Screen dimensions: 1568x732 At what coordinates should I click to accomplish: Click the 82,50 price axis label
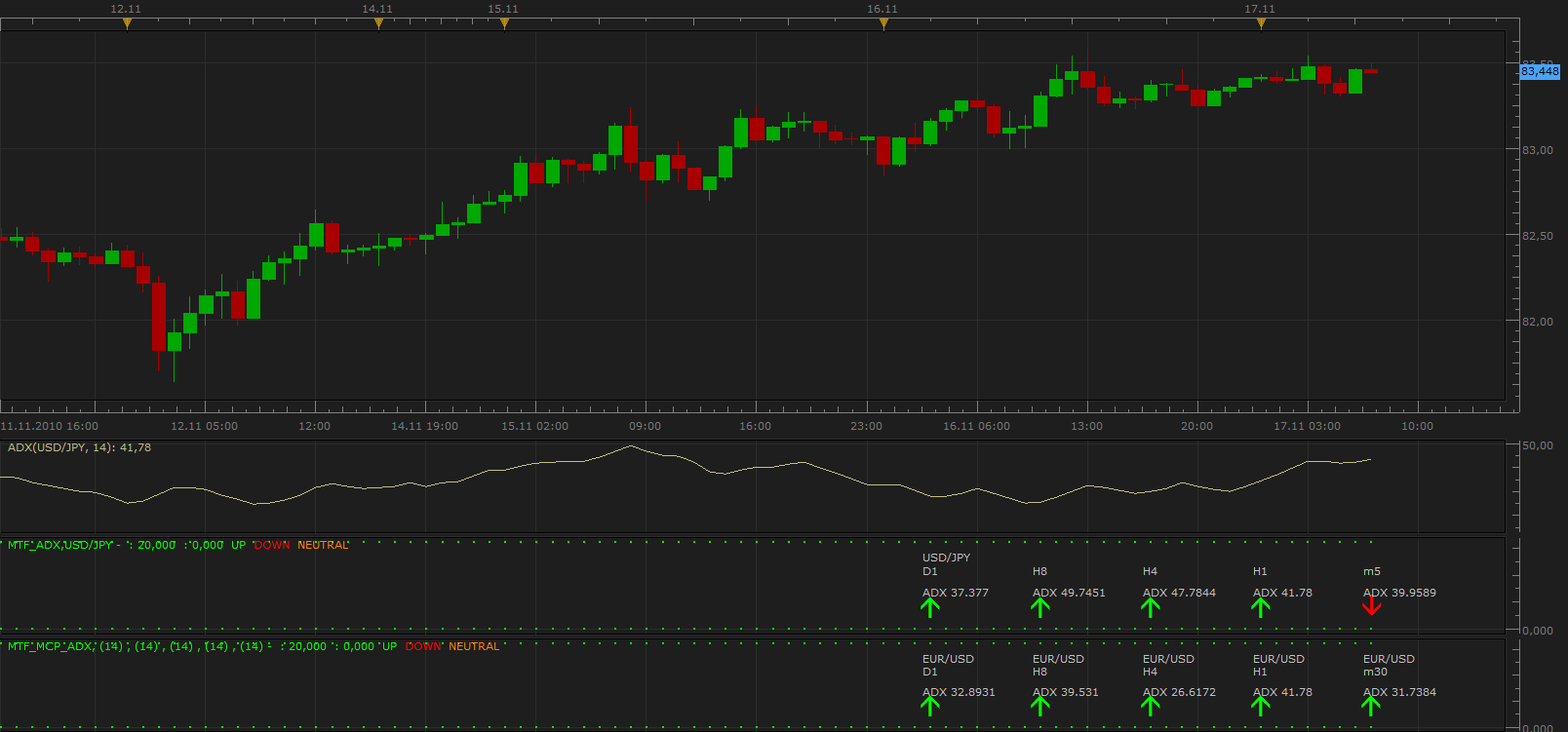1538,236
